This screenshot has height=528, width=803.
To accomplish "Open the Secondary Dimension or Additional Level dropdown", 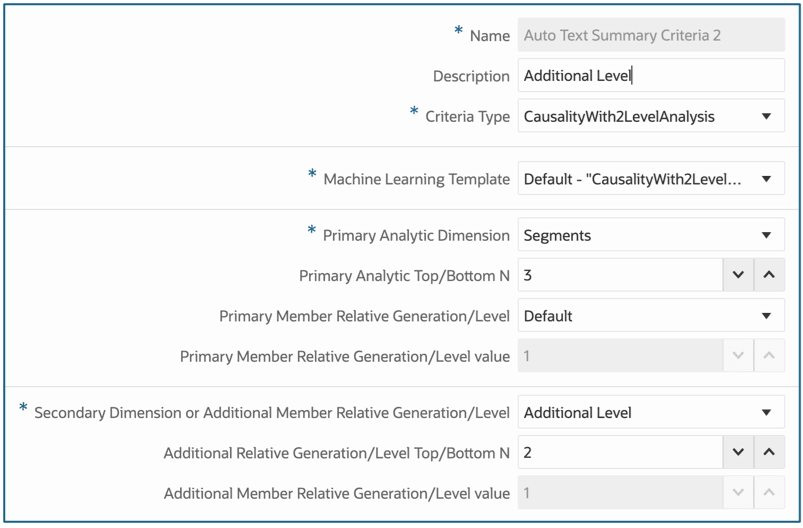I will click(x=650, y=412).
